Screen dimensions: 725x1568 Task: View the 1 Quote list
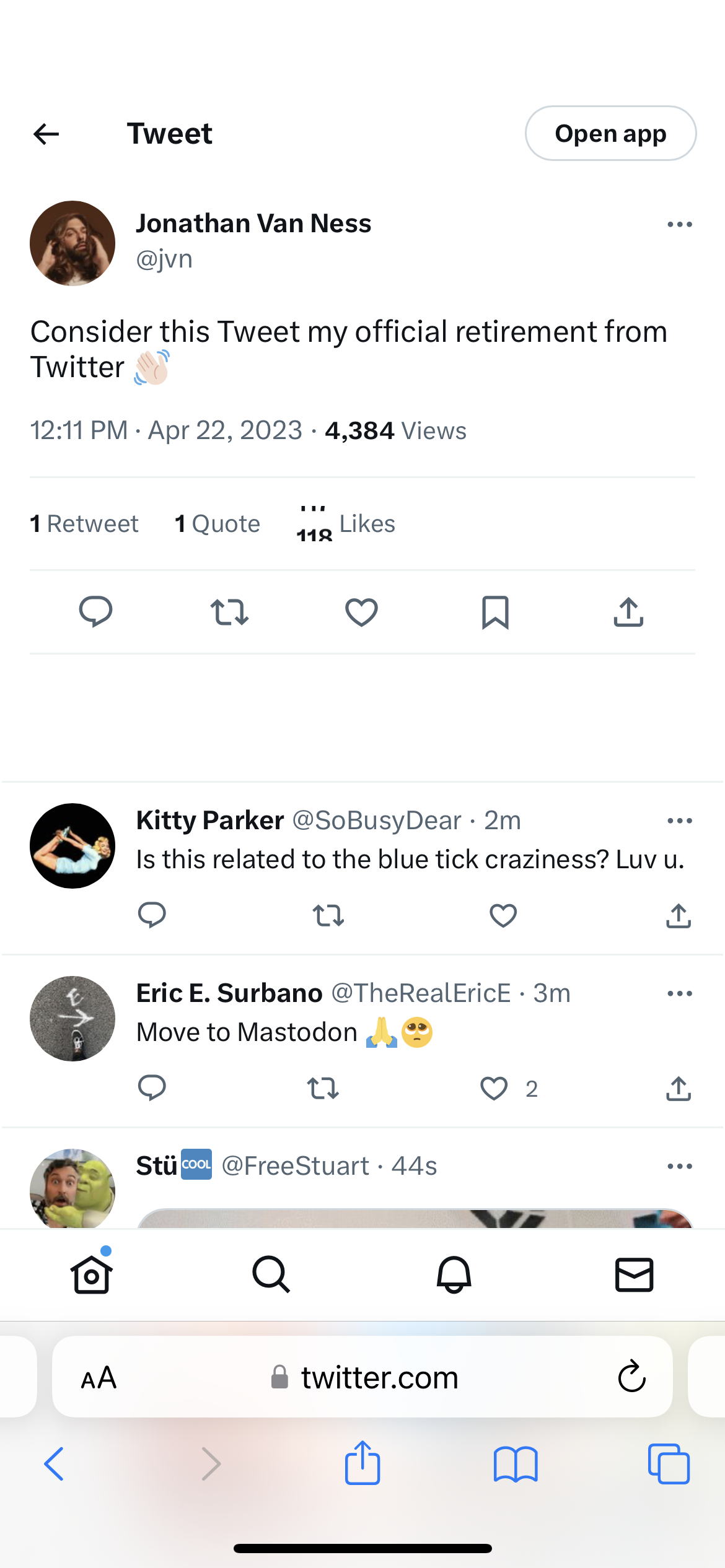point(217,524)
